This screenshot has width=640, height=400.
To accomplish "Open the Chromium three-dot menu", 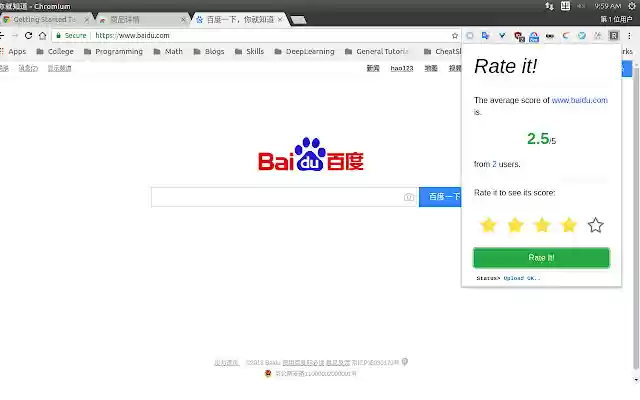I will (x=629, y=36).
